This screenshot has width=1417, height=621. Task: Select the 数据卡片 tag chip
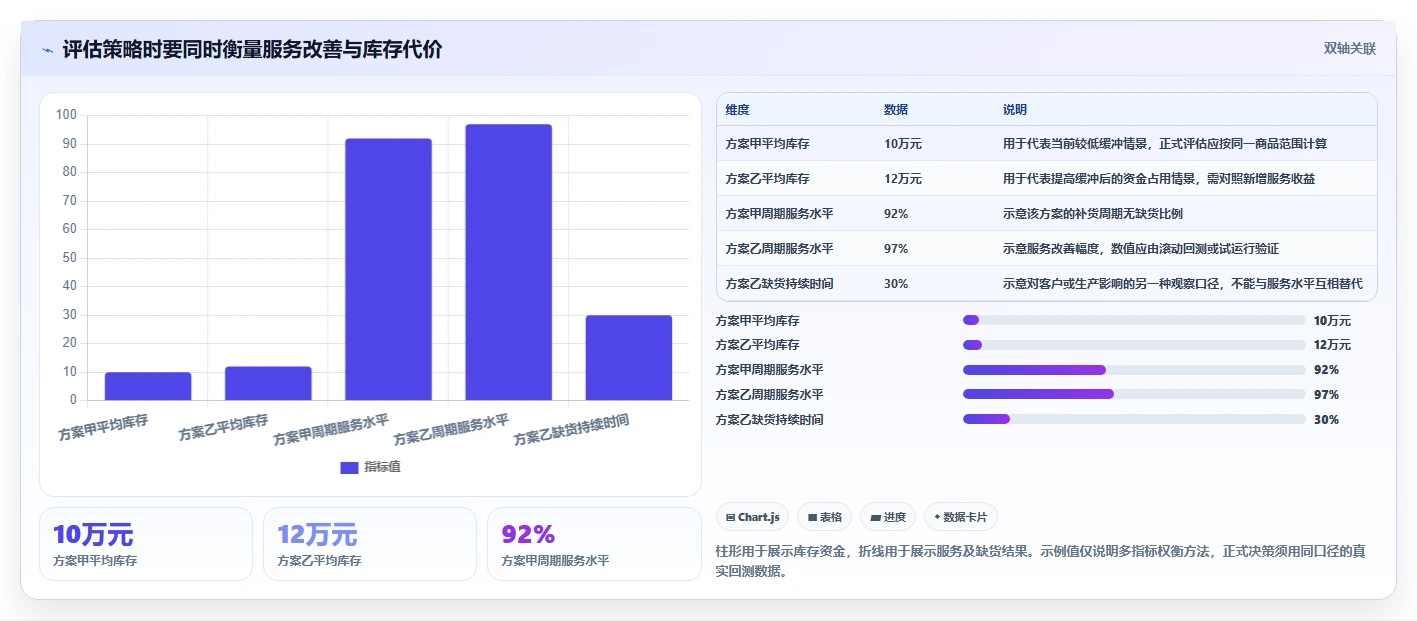tap(960, 517)
